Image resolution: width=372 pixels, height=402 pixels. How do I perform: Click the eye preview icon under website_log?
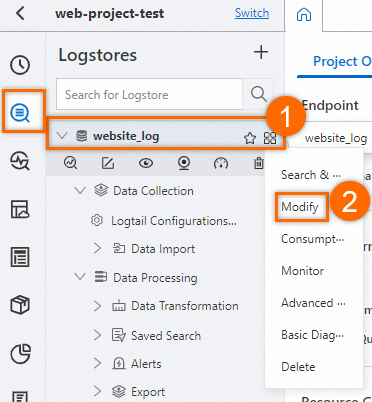pyautogui.click(x=146, y=163)
